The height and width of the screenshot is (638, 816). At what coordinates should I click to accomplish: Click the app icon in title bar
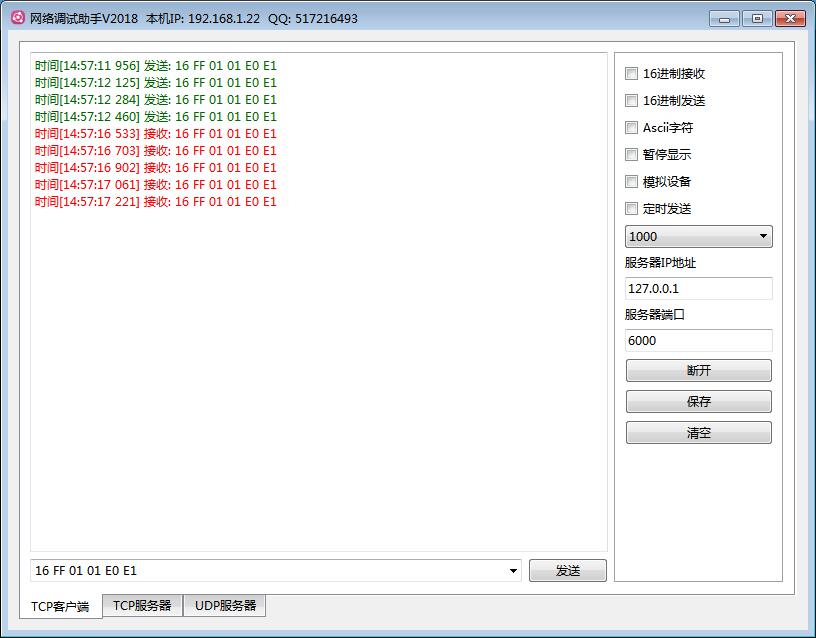(x=17, y=18)
